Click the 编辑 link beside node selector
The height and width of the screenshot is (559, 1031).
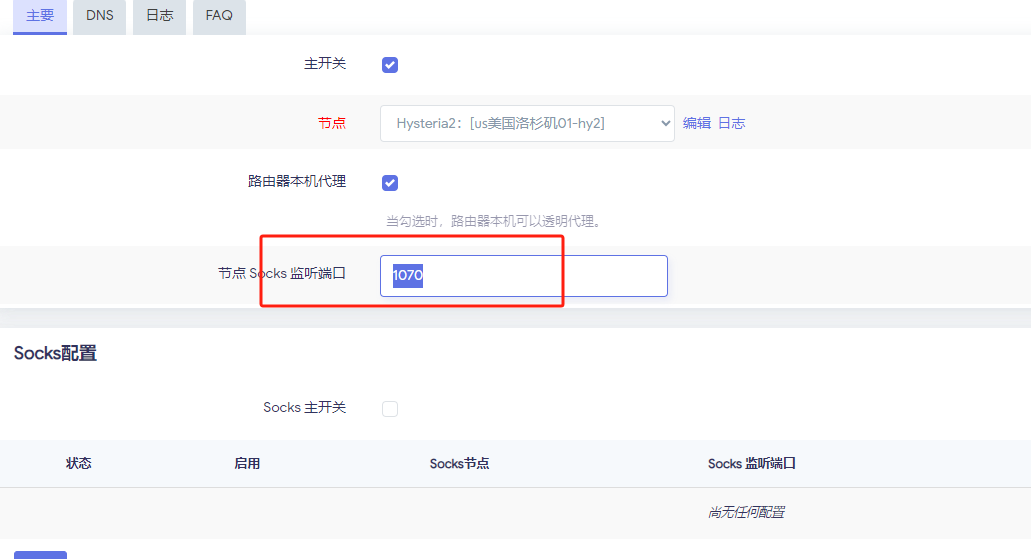(697, 124)
